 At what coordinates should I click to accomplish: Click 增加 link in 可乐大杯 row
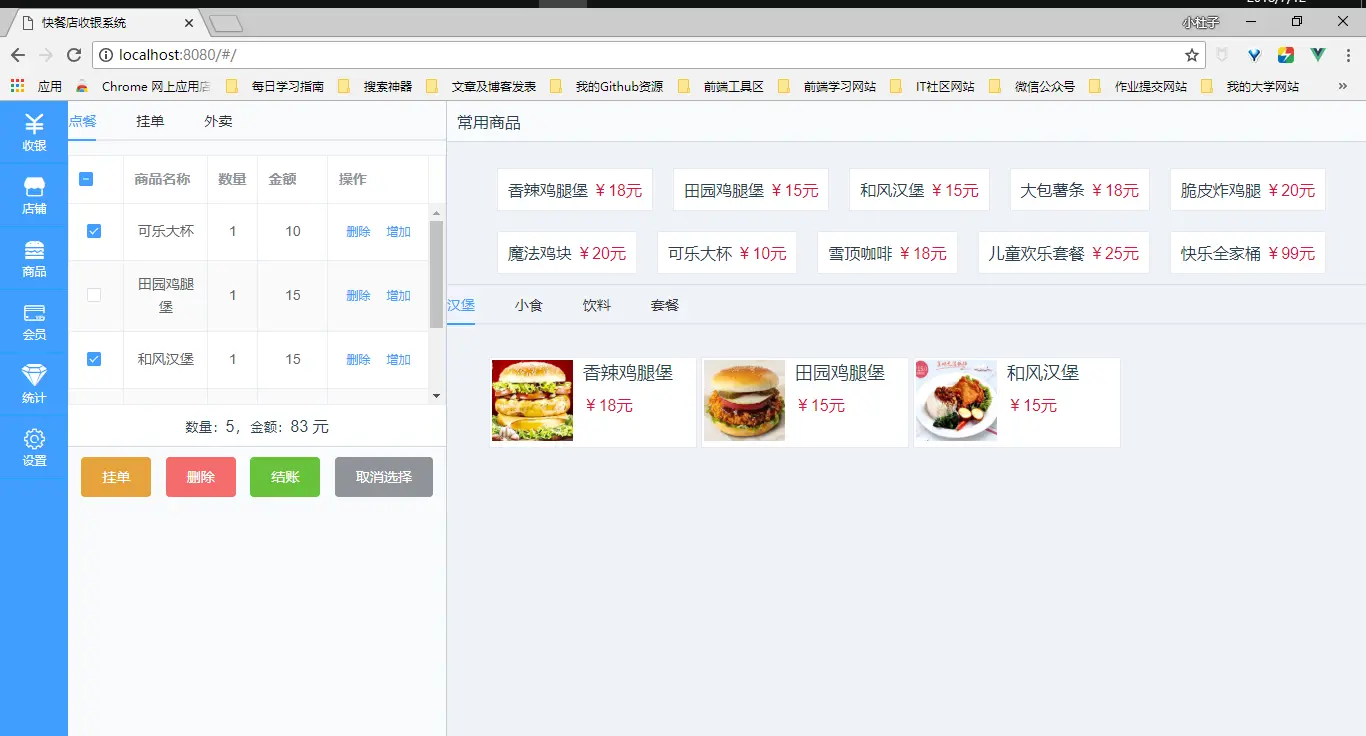[399, 231]
